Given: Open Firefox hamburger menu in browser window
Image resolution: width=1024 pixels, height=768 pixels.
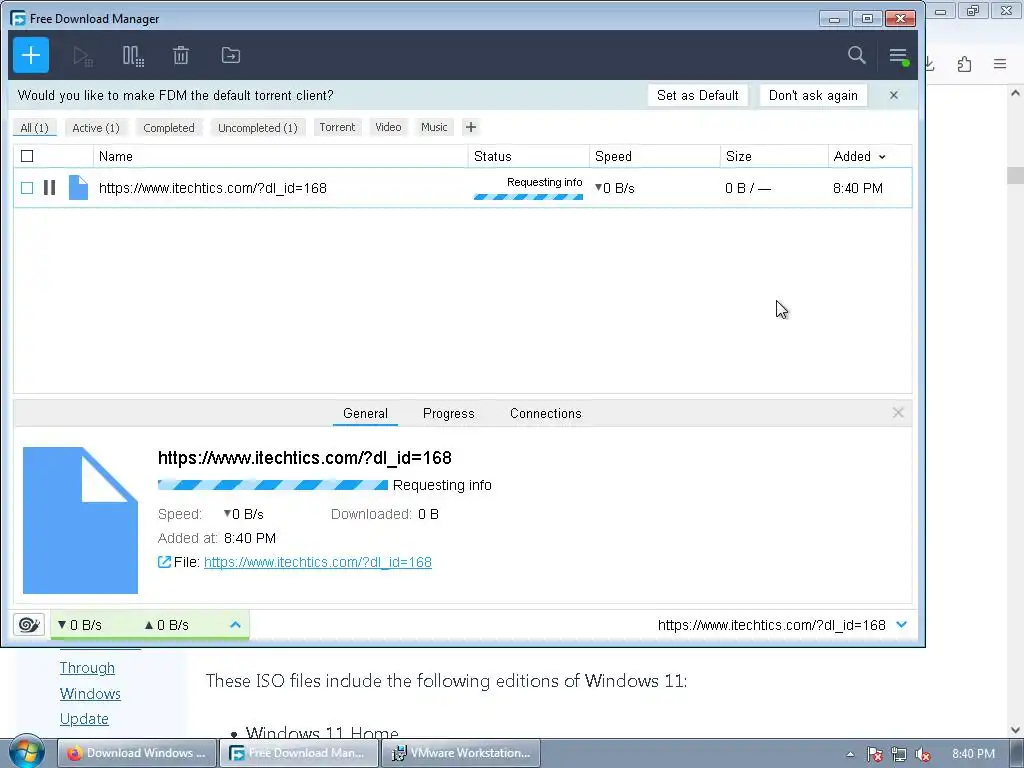Looking at the screenshot, I should coord(1000,64).
